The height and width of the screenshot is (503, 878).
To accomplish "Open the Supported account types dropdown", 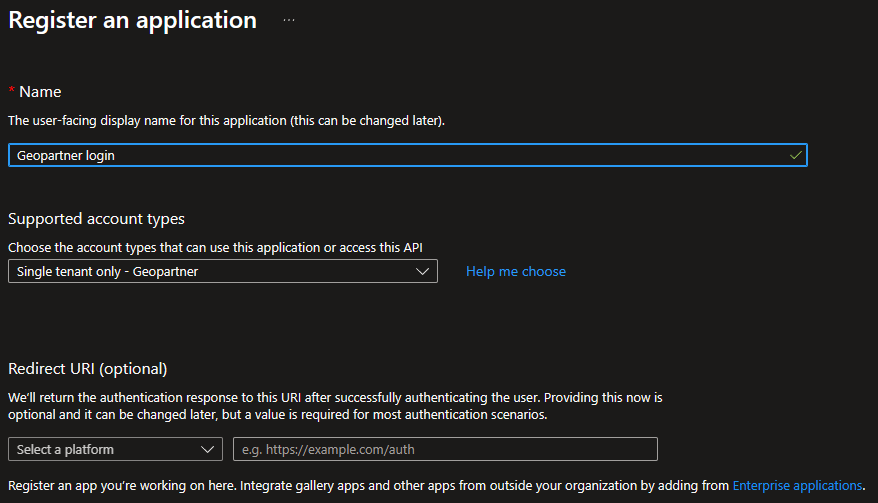I will click(x=223, y=271).
